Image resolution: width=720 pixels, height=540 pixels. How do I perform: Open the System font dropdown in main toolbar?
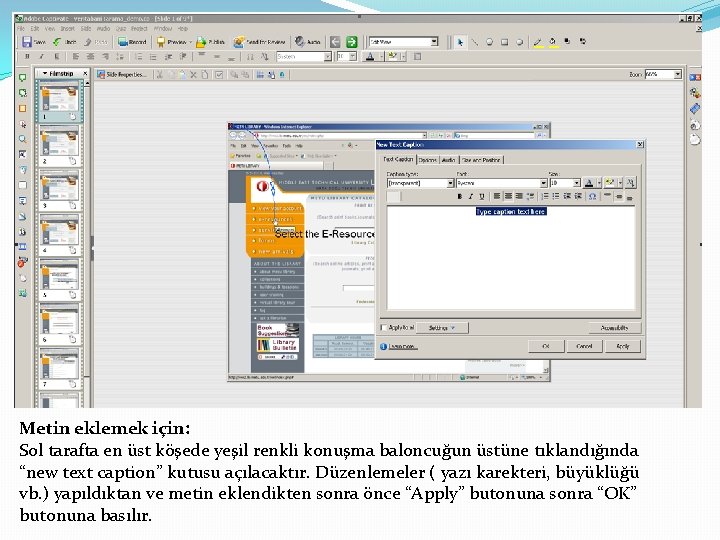click(x=327, y=56)
